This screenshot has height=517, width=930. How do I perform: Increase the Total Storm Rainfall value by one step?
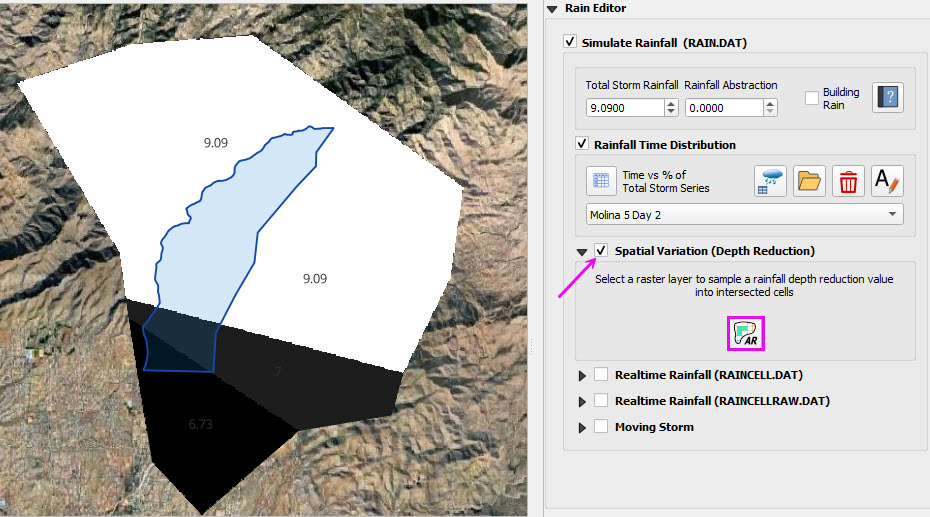point(670,103)
